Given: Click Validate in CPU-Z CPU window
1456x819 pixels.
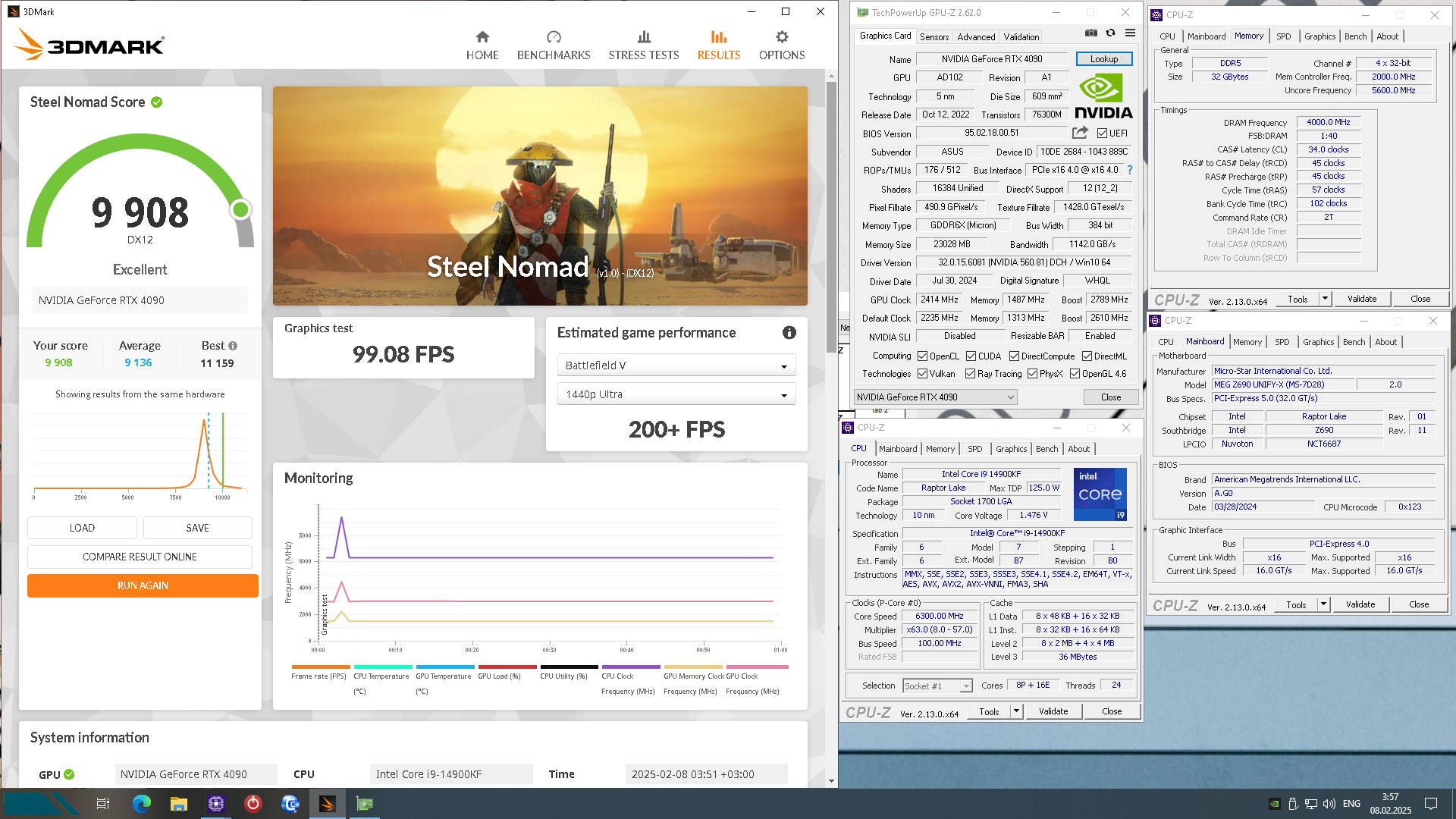Looking at the screenshot, I should [1053, 711].
